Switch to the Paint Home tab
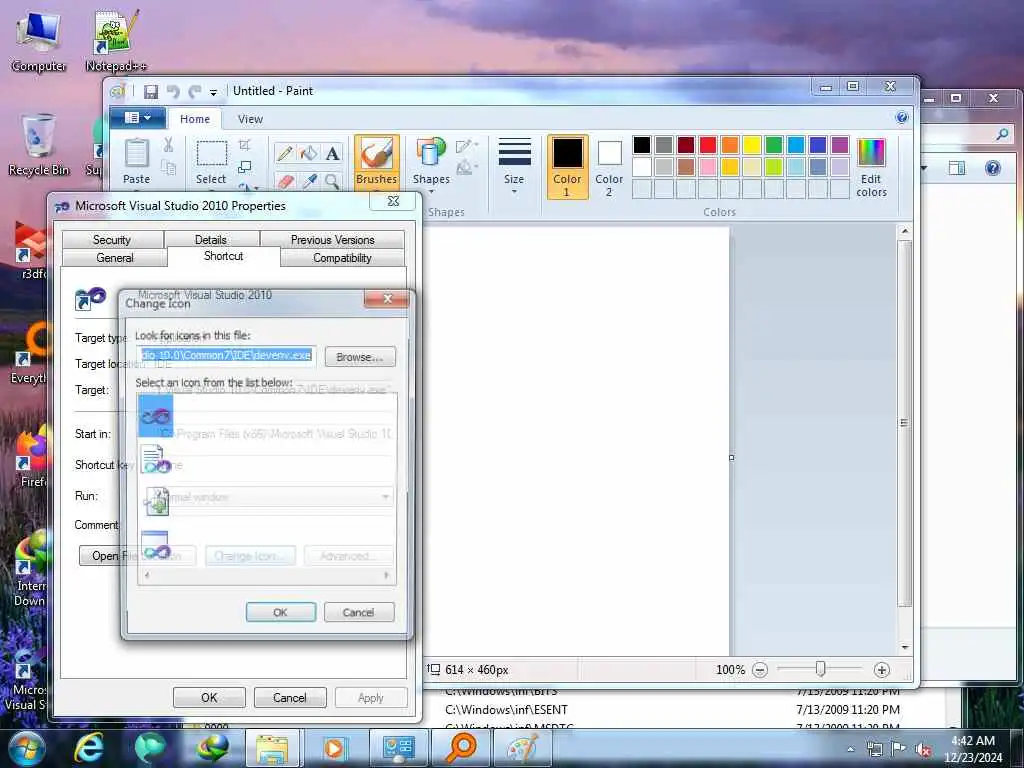 click(195, 119)
